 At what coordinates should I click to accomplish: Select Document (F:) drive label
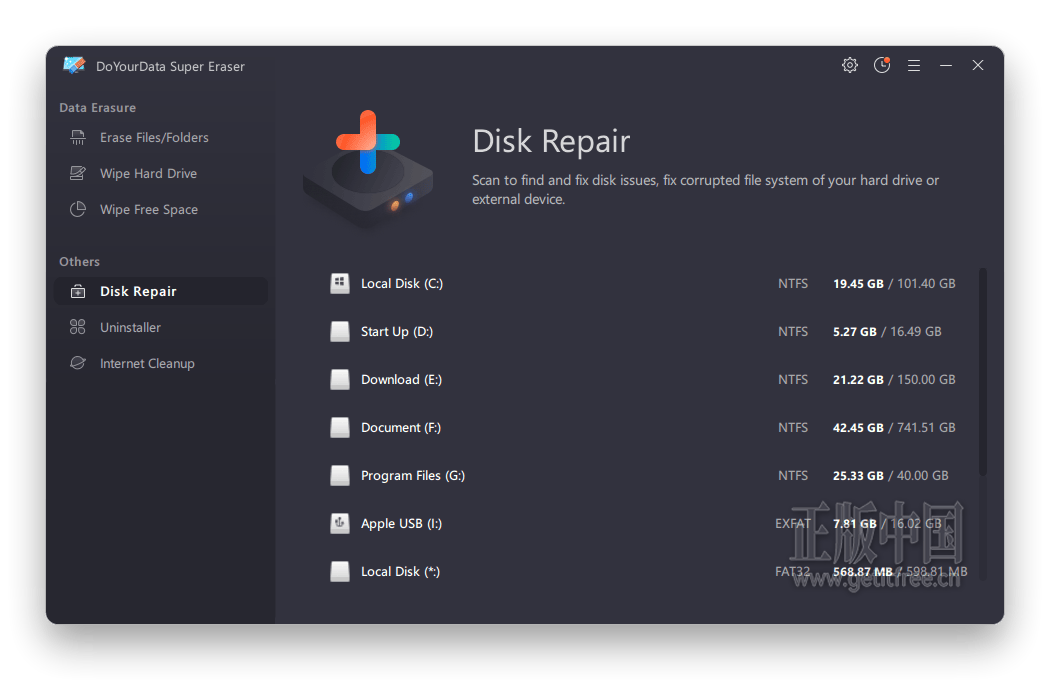[x=401, y=427]
